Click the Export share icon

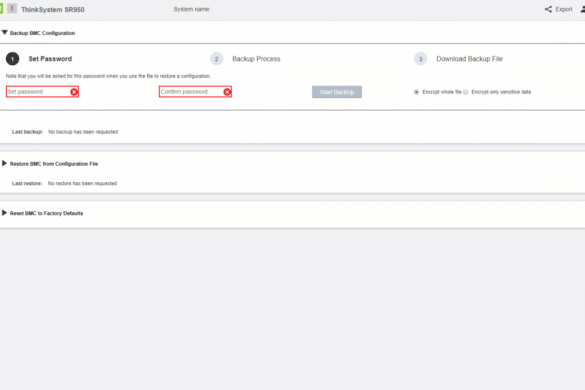548,9
